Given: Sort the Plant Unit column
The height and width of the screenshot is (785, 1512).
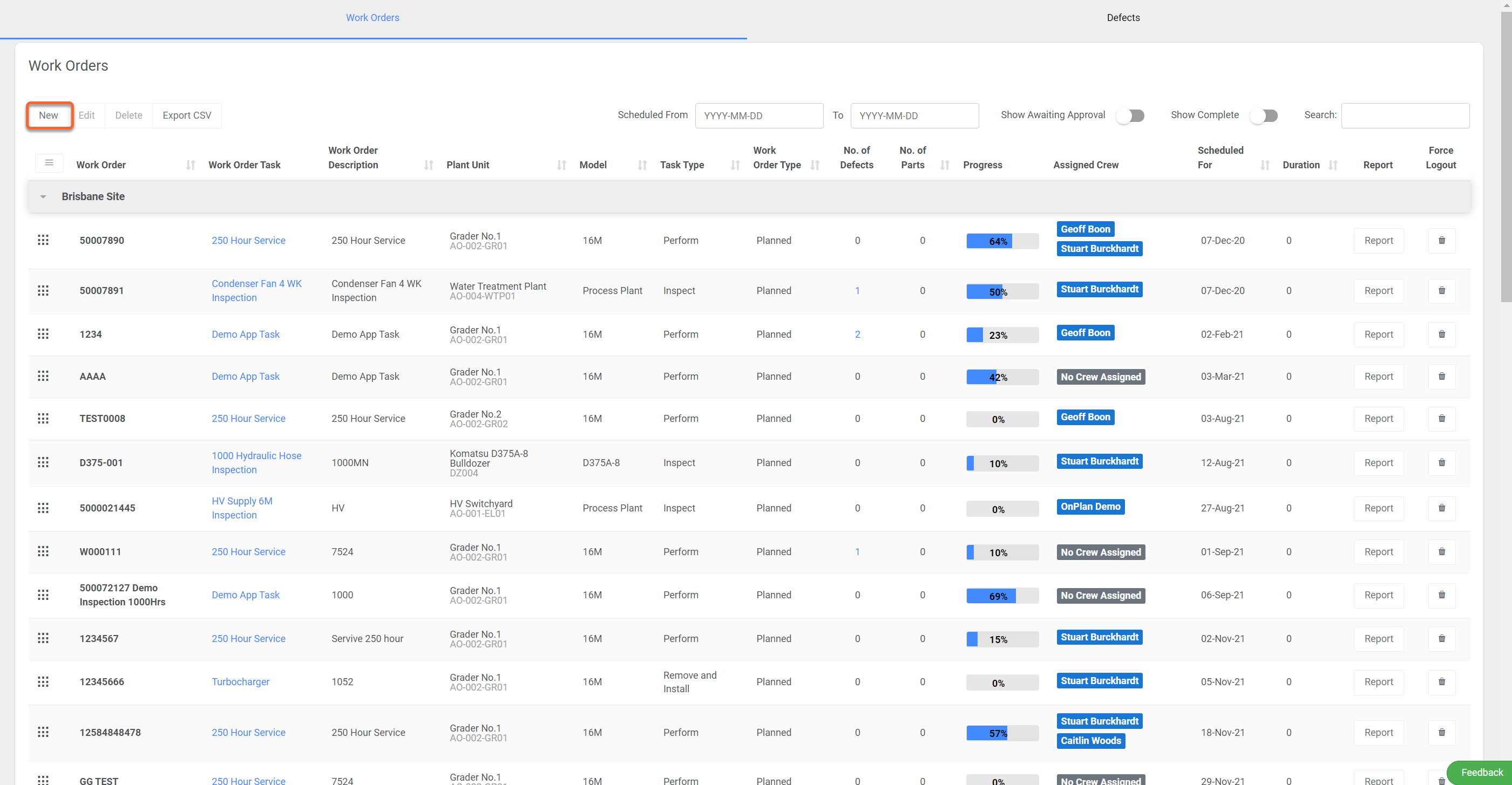Looking at the screenshot, I should pyautogui.click(x=561, y=166).
